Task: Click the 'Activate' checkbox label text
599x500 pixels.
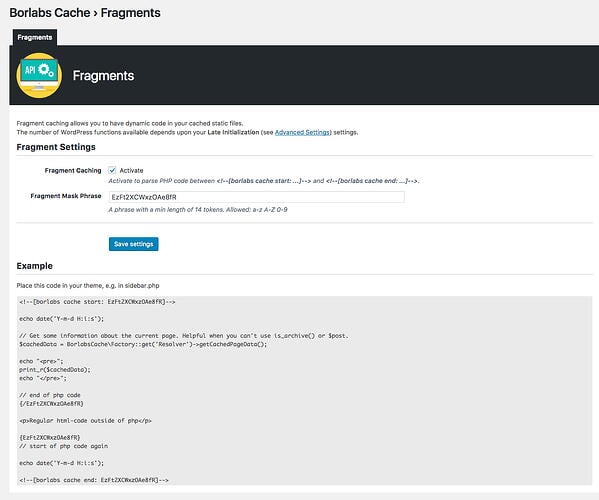Action: (x=131, y=170)
